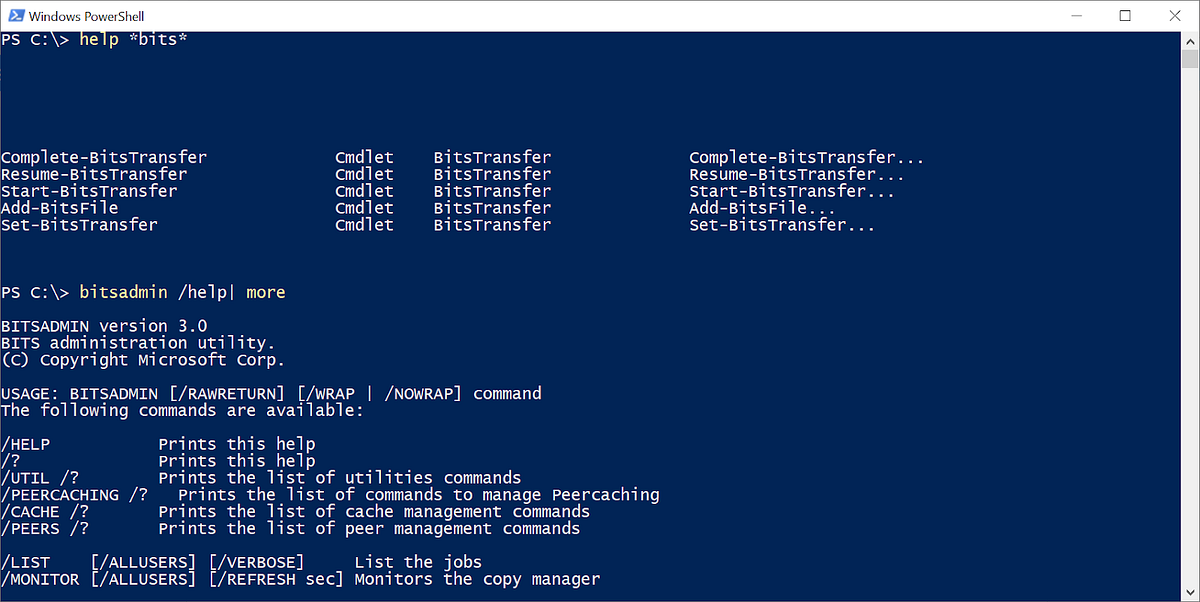
Task: Click the scrollbar up arrow
Action: coord(1189,39)
